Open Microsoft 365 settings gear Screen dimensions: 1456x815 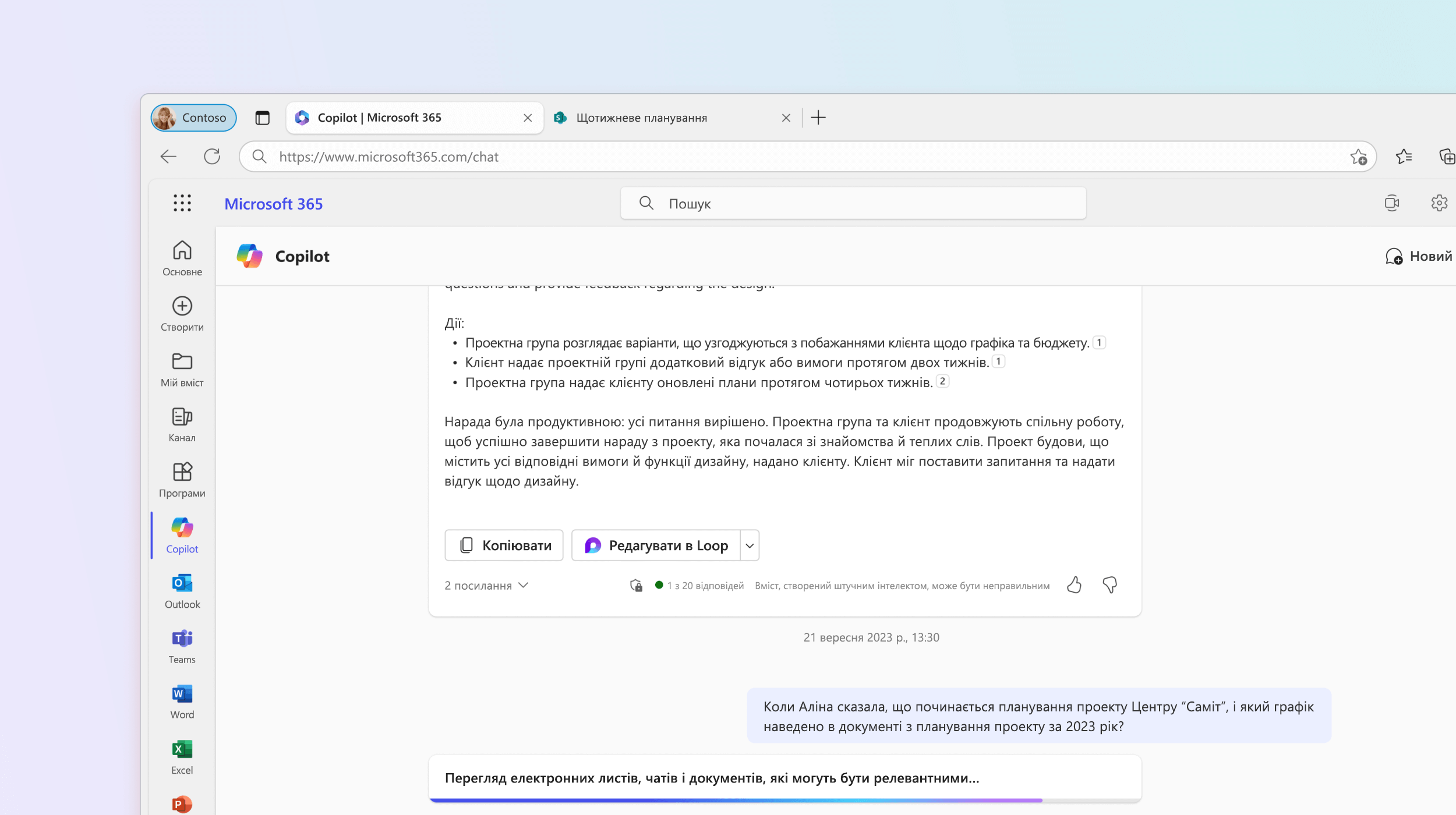click(x=1439, y=203)
